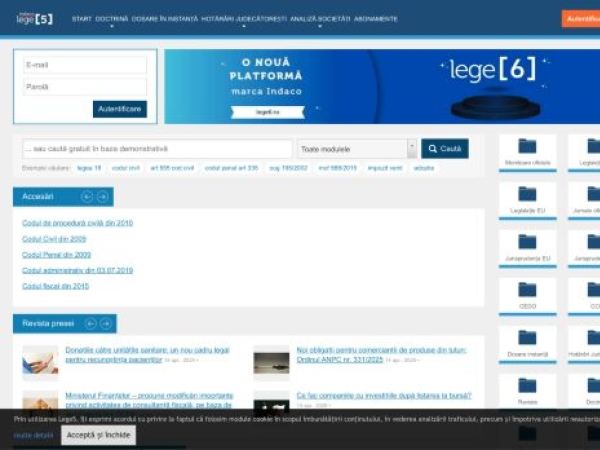Expand the Doctrină menu
The width and height of the screenshot is (600, 450).
point(112,19)
